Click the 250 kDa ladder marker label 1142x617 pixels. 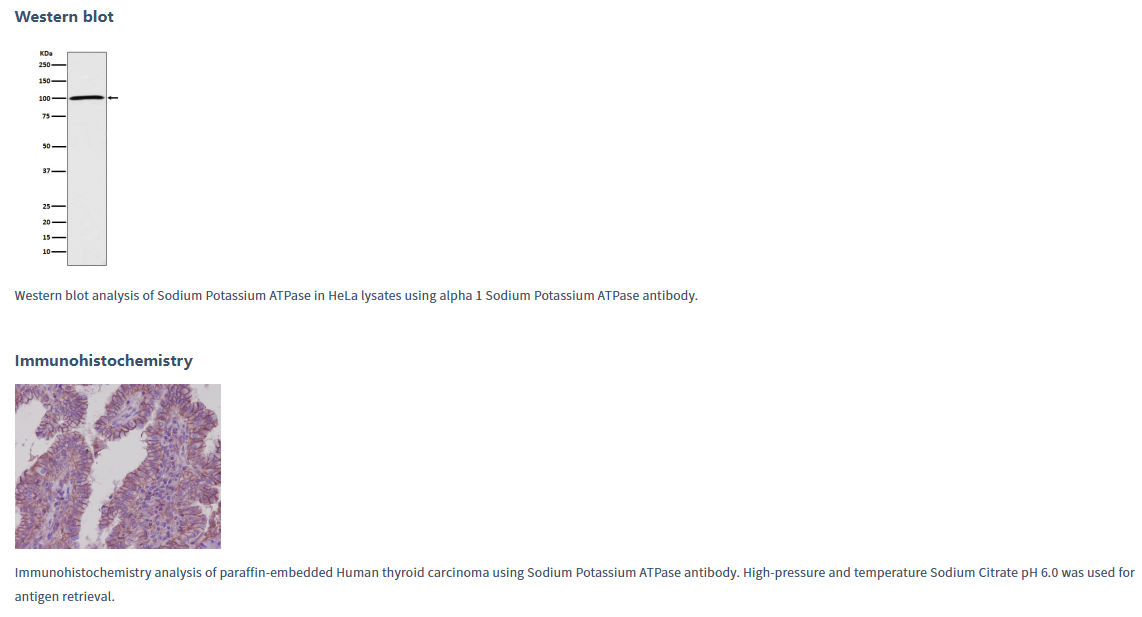pyautogui.click(x=44, y=65)
